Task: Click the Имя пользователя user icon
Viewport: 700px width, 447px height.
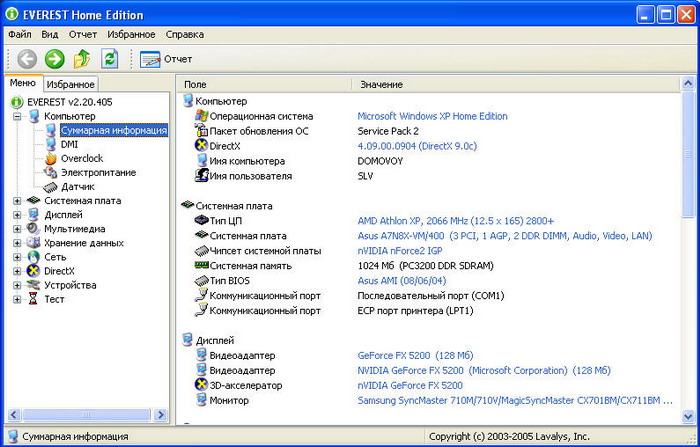Action: (201, 175)
